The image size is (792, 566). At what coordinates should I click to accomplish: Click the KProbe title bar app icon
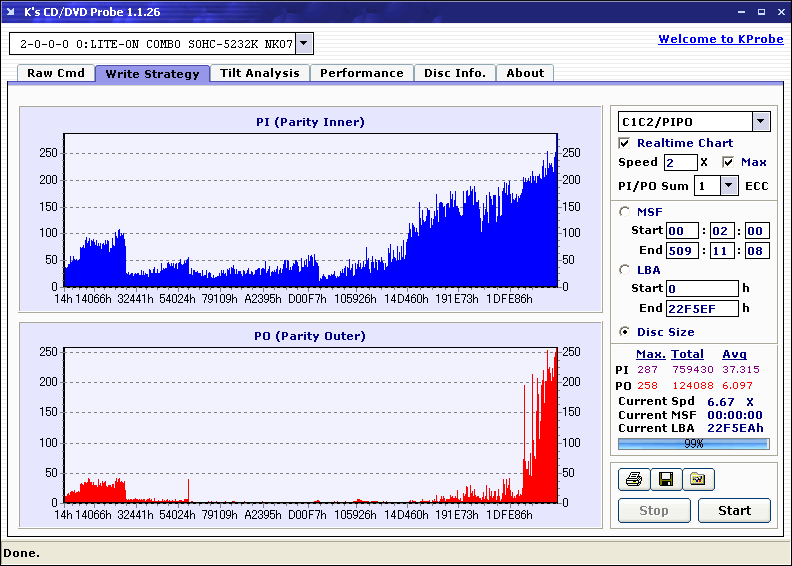coord(11,12)
